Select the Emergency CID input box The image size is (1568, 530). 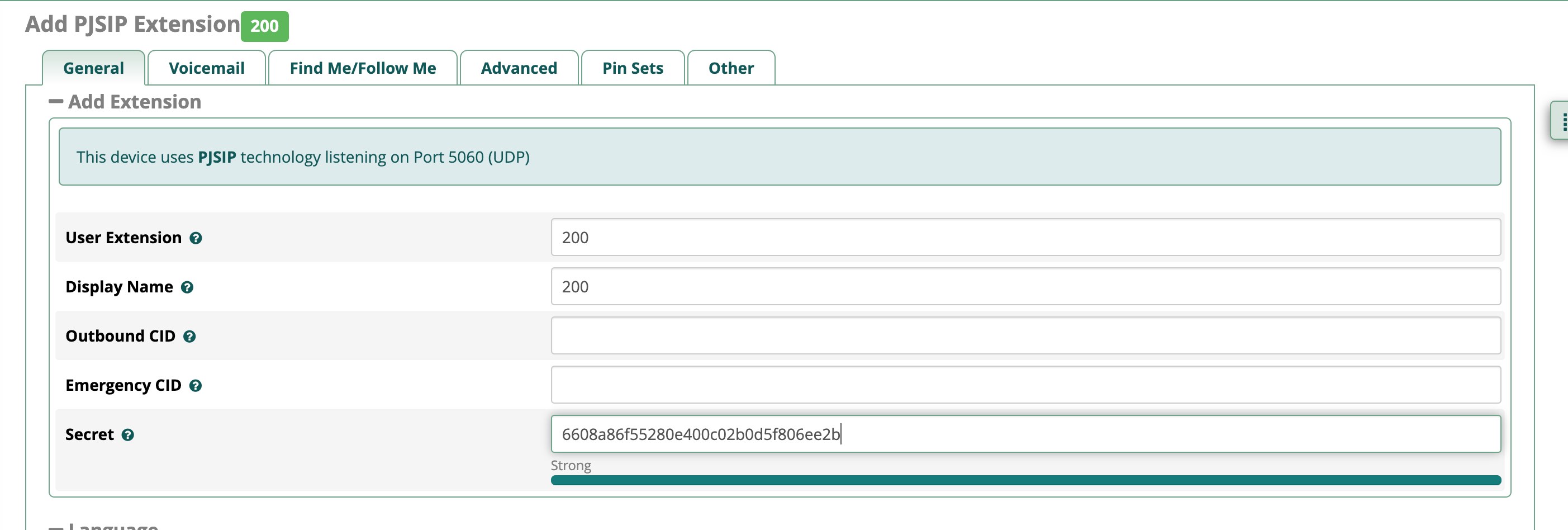pyautogui.click(x=1025, y=385)
